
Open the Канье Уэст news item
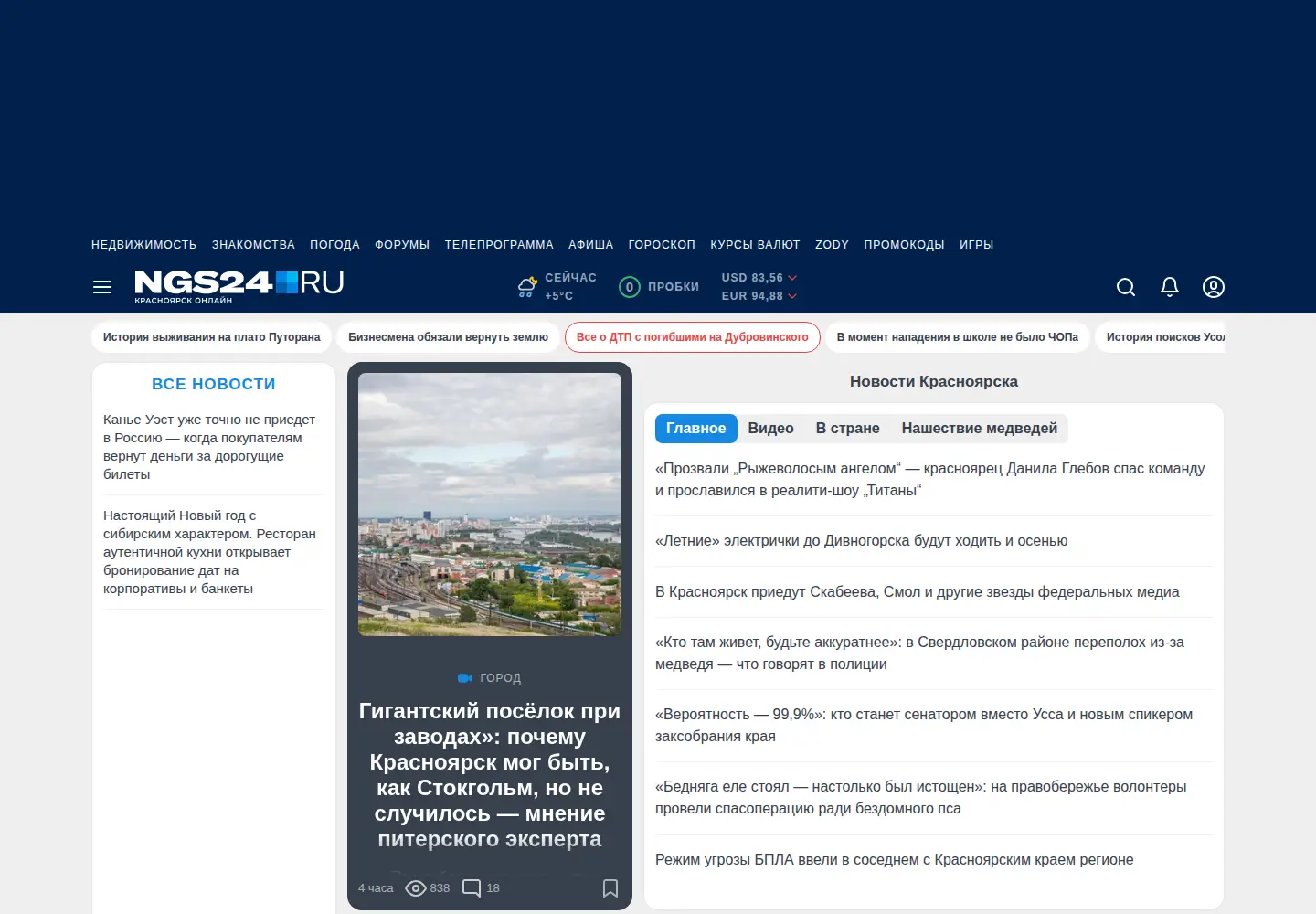tap(209, 447)
